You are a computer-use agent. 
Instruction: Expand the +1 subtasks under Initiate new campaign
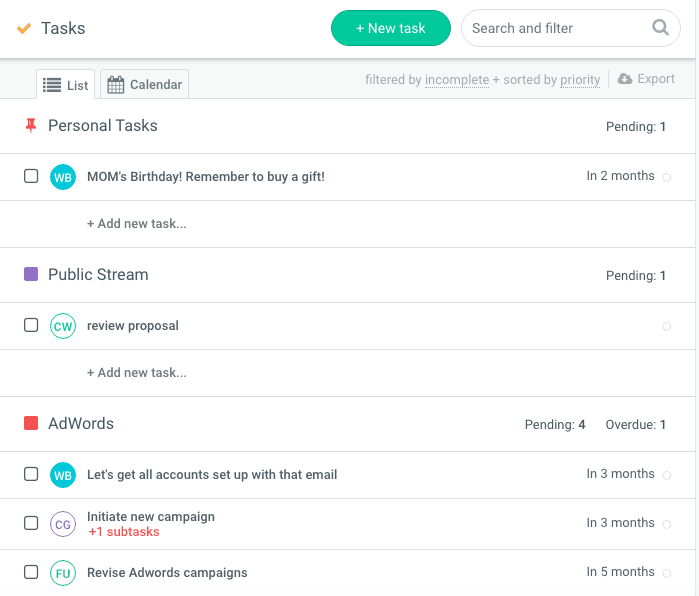[123, 532]
